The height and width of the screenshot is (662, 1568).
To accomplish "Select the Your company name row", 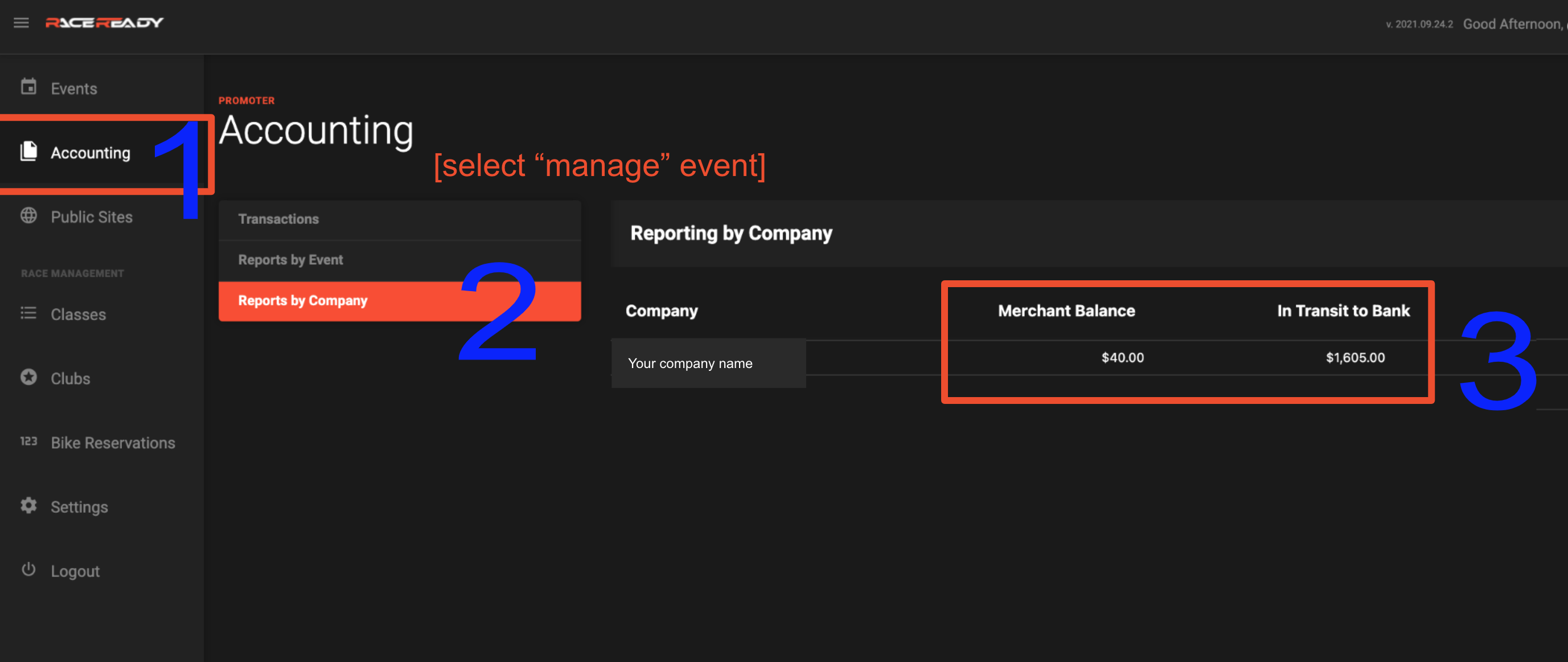I will pos(689,363).
